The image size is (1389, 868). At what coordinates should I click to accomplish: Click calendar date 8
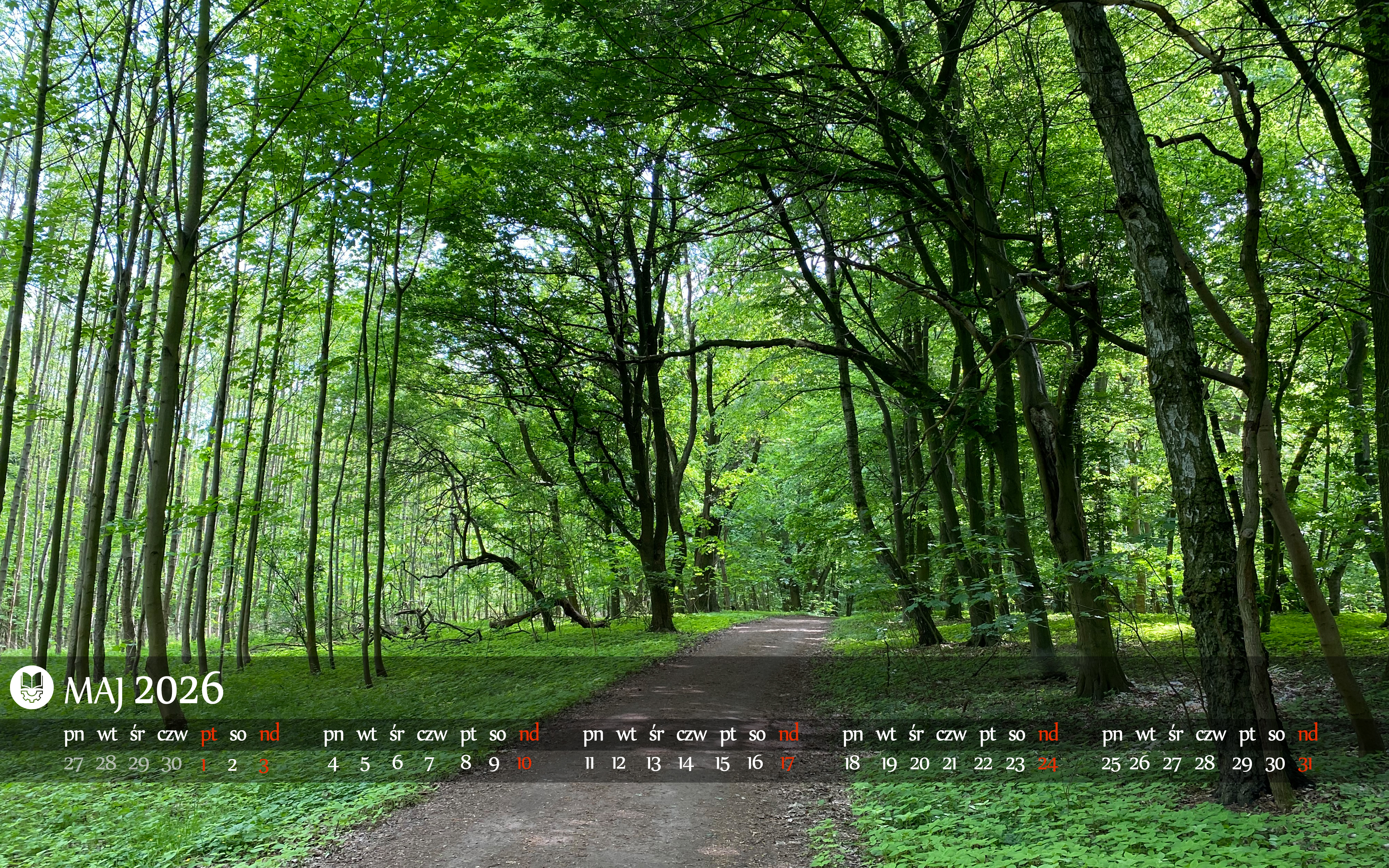point(465,763)
